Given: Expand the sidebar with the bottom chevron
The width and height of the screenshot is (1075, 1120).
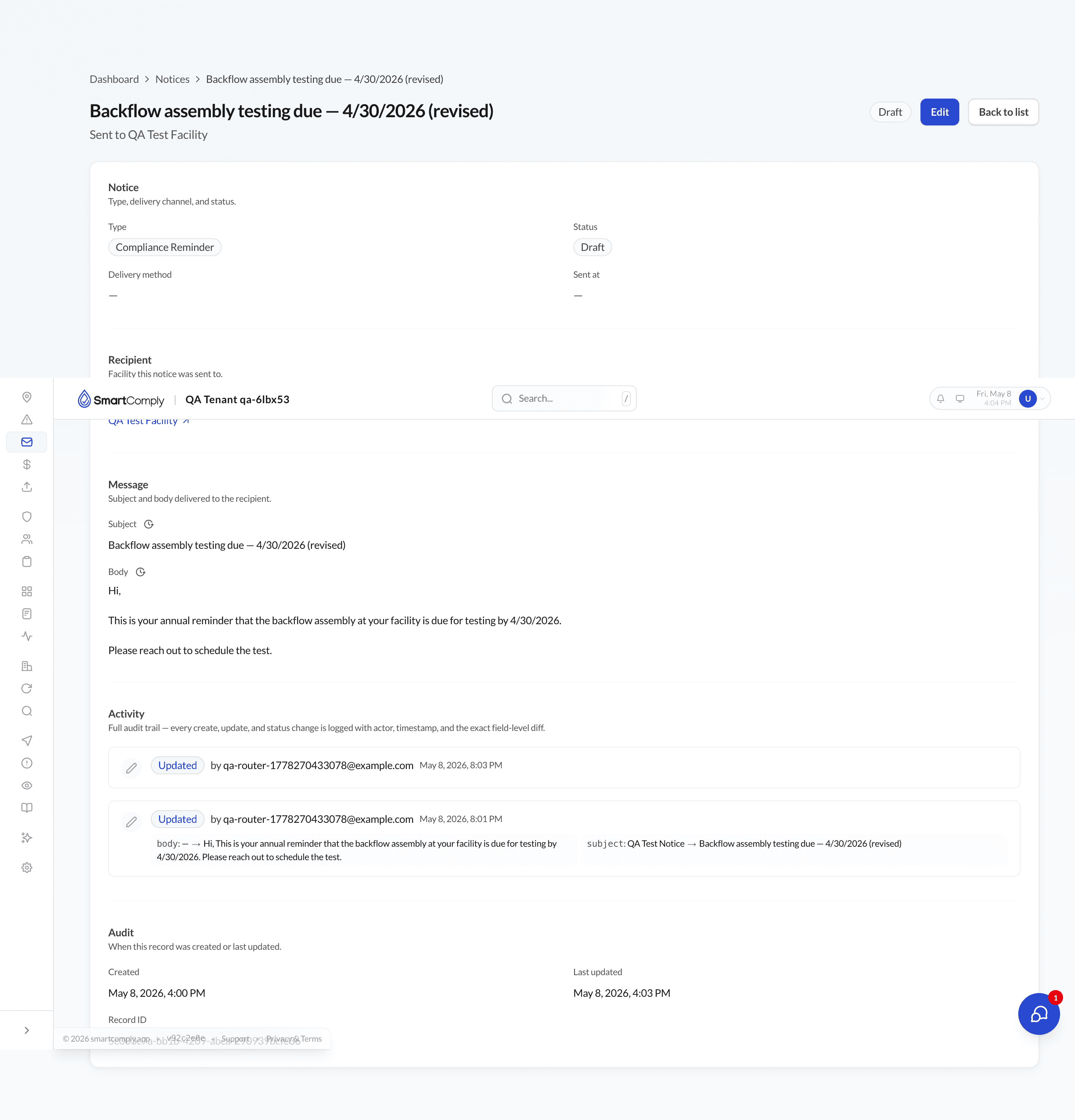Looking at the screenshot, I should click(x=27, y=1030).
